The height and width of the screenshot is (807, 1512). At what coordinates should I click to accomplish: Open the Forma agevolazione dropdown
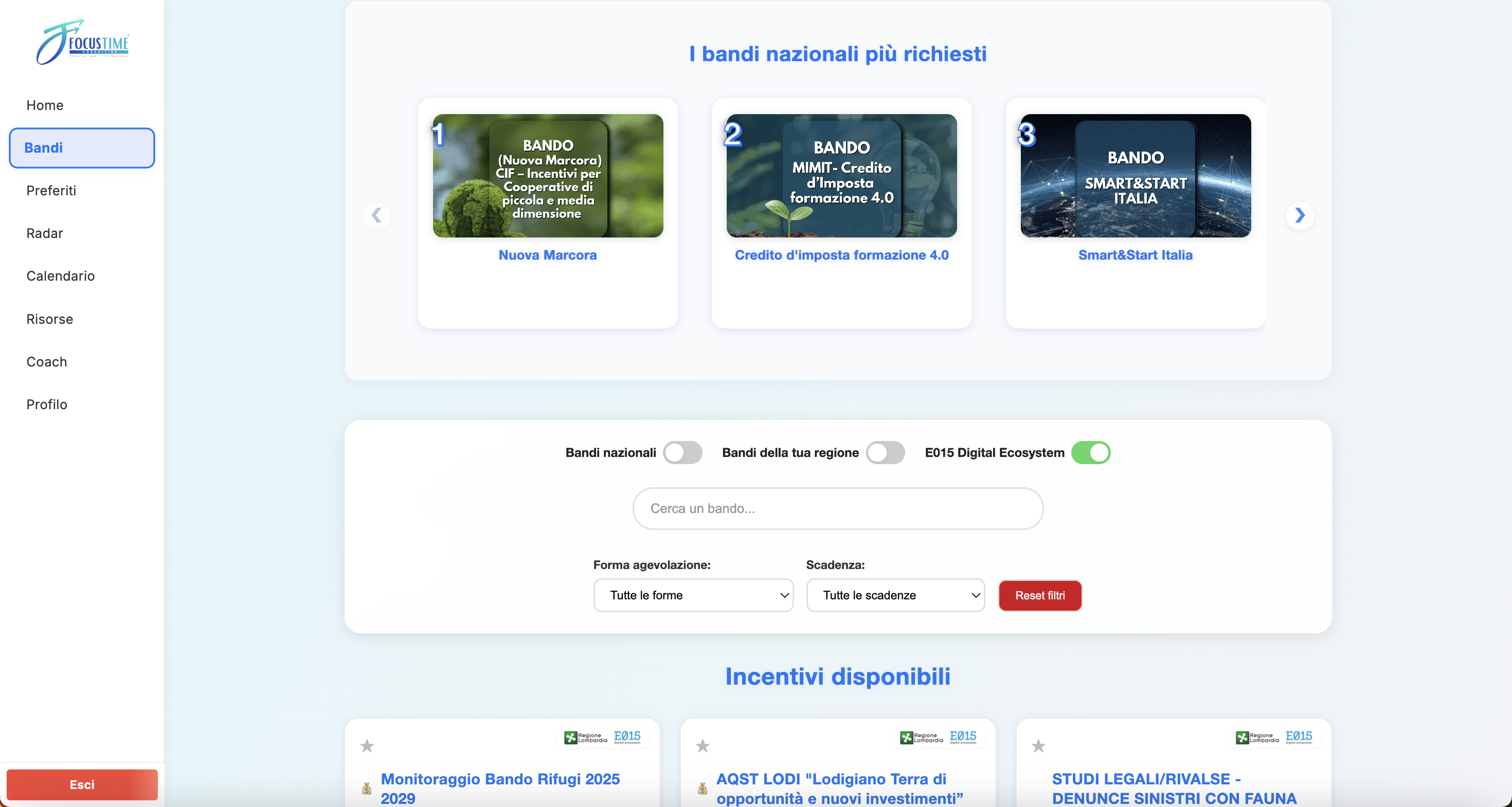coord(693,595)
